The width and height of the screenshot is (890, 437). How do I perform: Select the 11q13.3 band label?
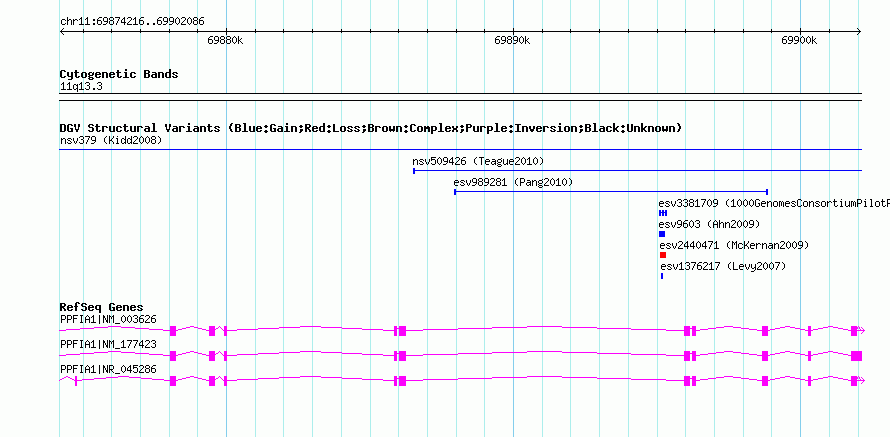(x=81, y=87)
